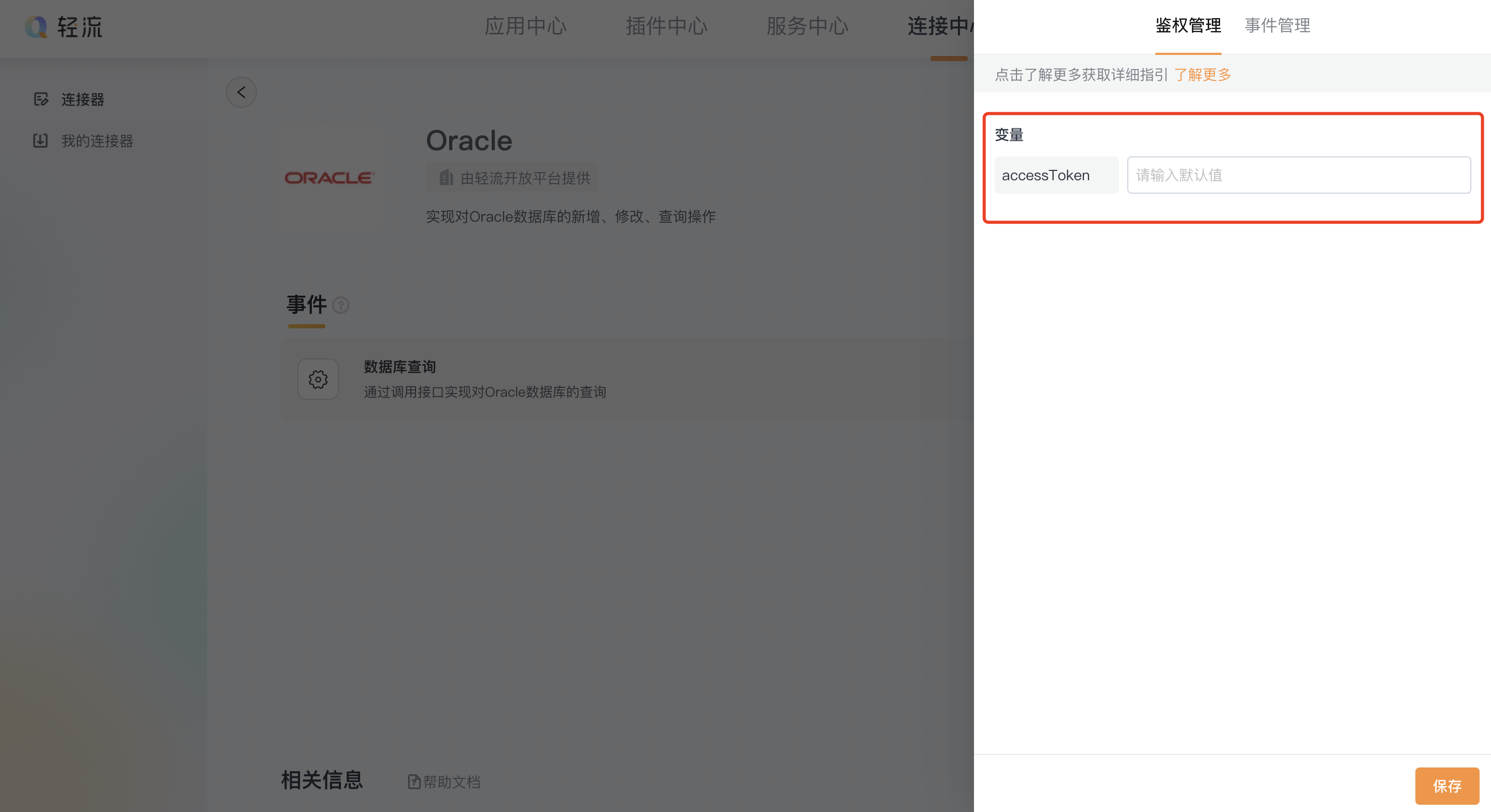Click 通过调用接口实现对Oracle数据库的查询 description
1491x812 pixels.
pyautogui.click(x=485, y=392)
